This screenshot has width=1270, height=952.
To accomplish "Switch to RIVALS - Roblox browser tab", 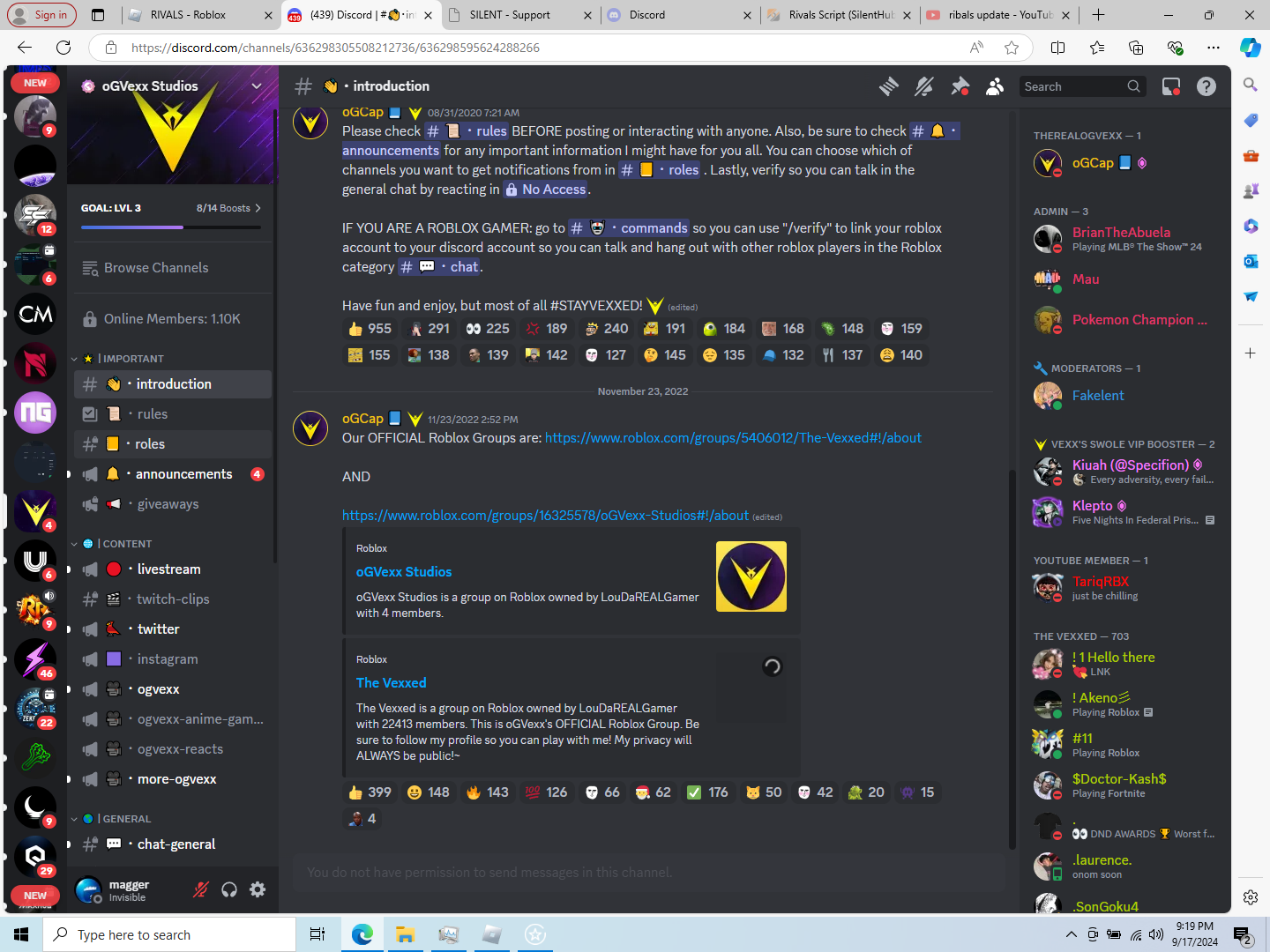I will click(x=199, y=15).
